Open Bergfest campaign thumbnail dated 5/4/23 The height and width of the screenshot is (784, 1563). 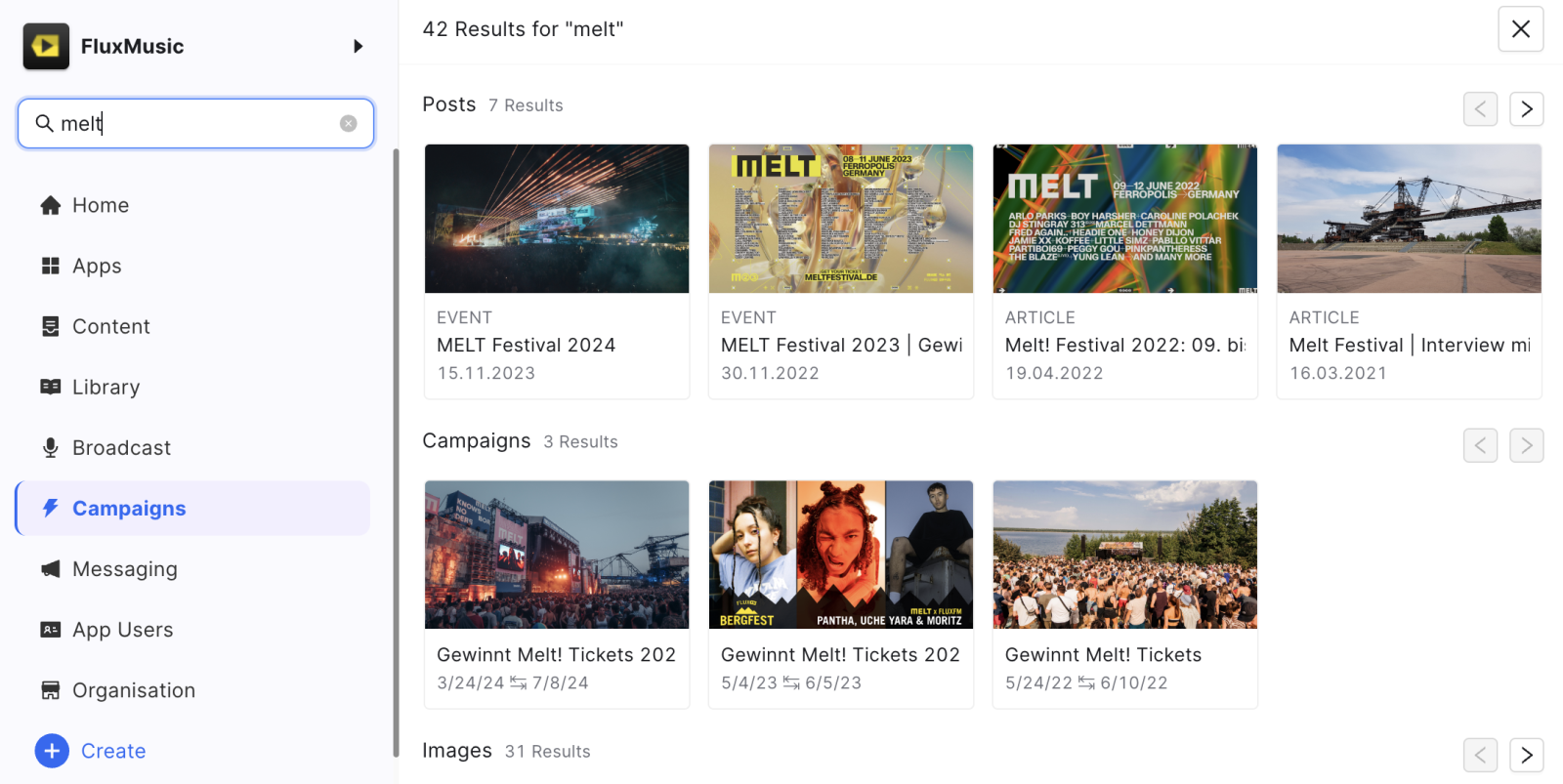841,555
